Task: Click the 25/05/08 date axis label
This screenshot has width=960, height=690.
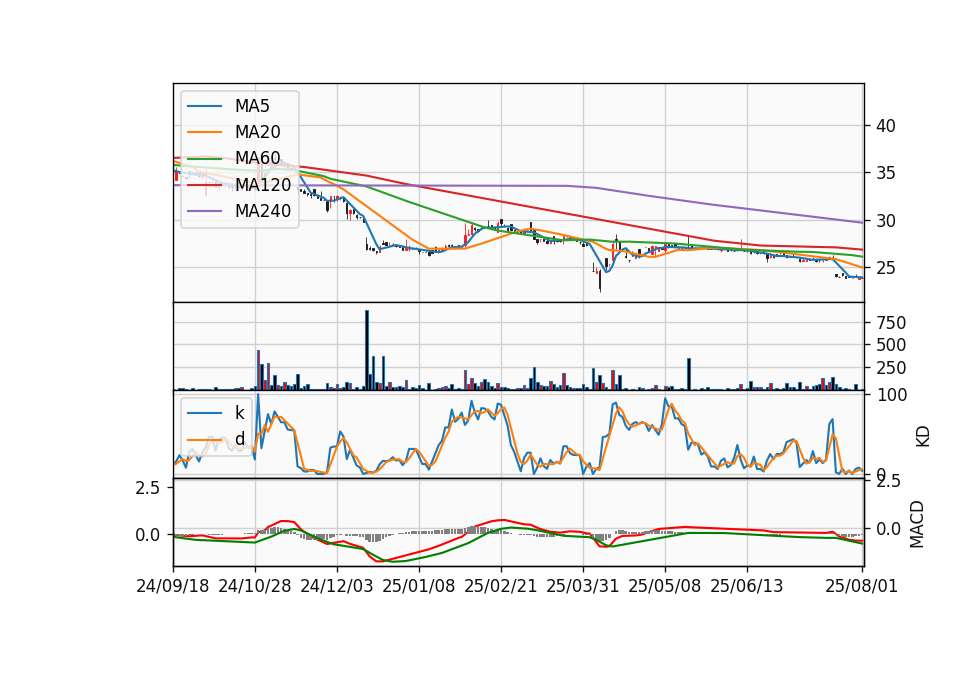Action: pos(665,586)
